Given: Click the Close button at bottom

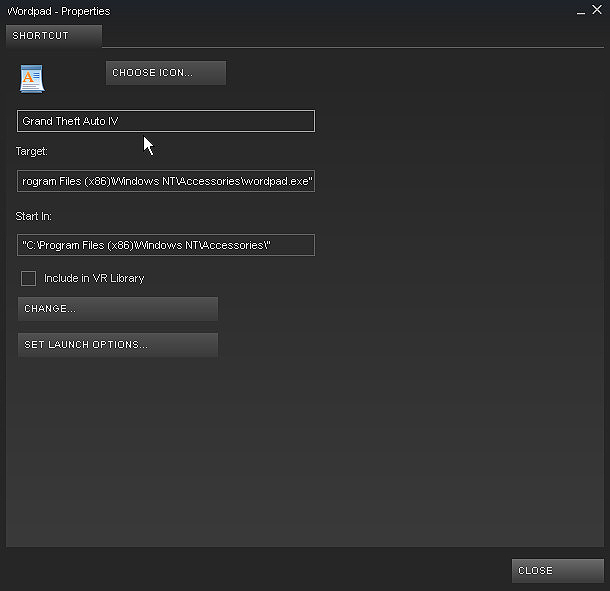Looking at the screenshot, I should [557, 570].
